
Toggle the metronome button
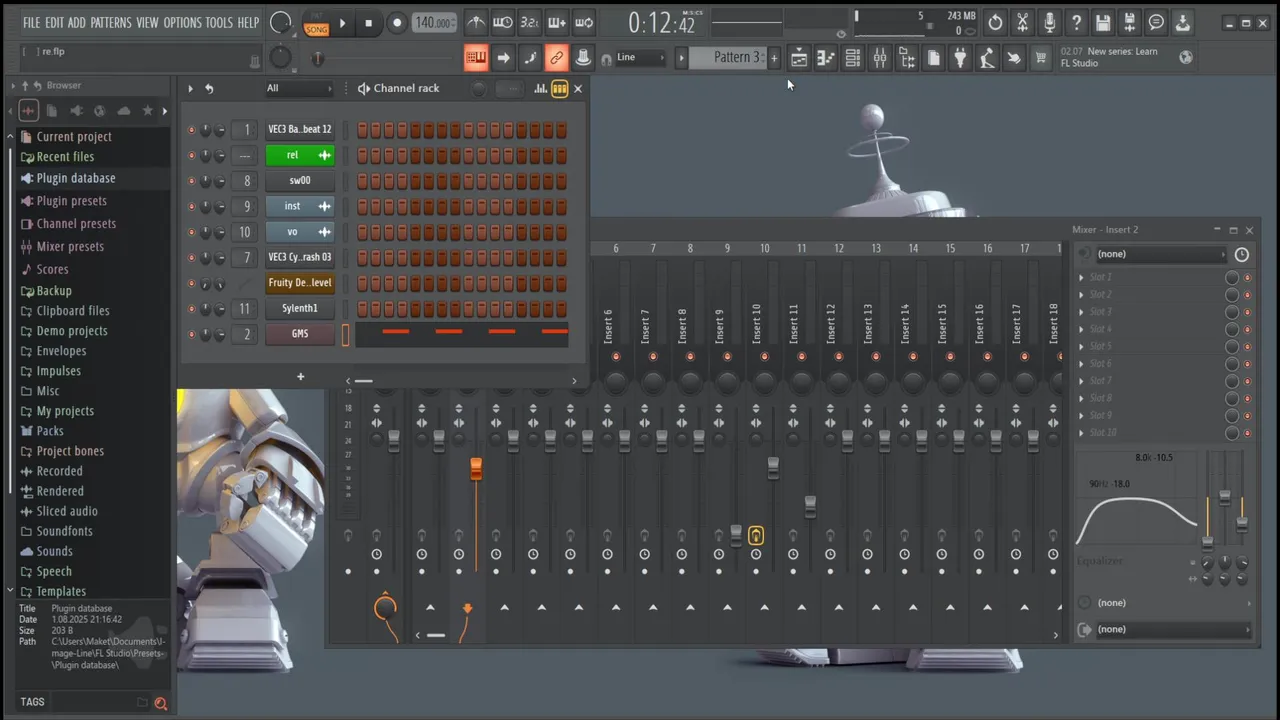[476, 22]
